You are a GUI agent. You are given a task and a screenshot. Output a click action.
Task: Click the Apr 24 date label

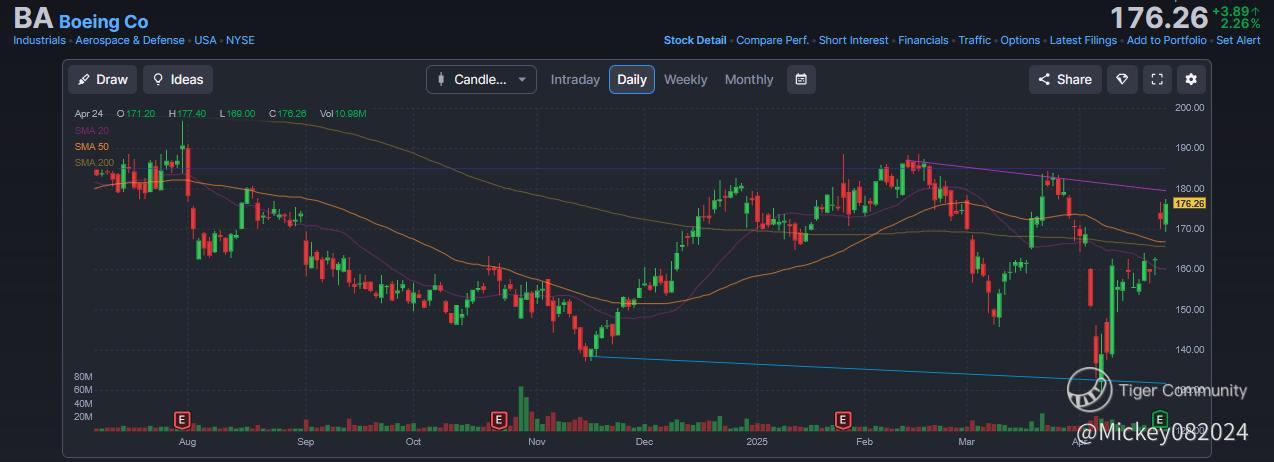[88, 114]
